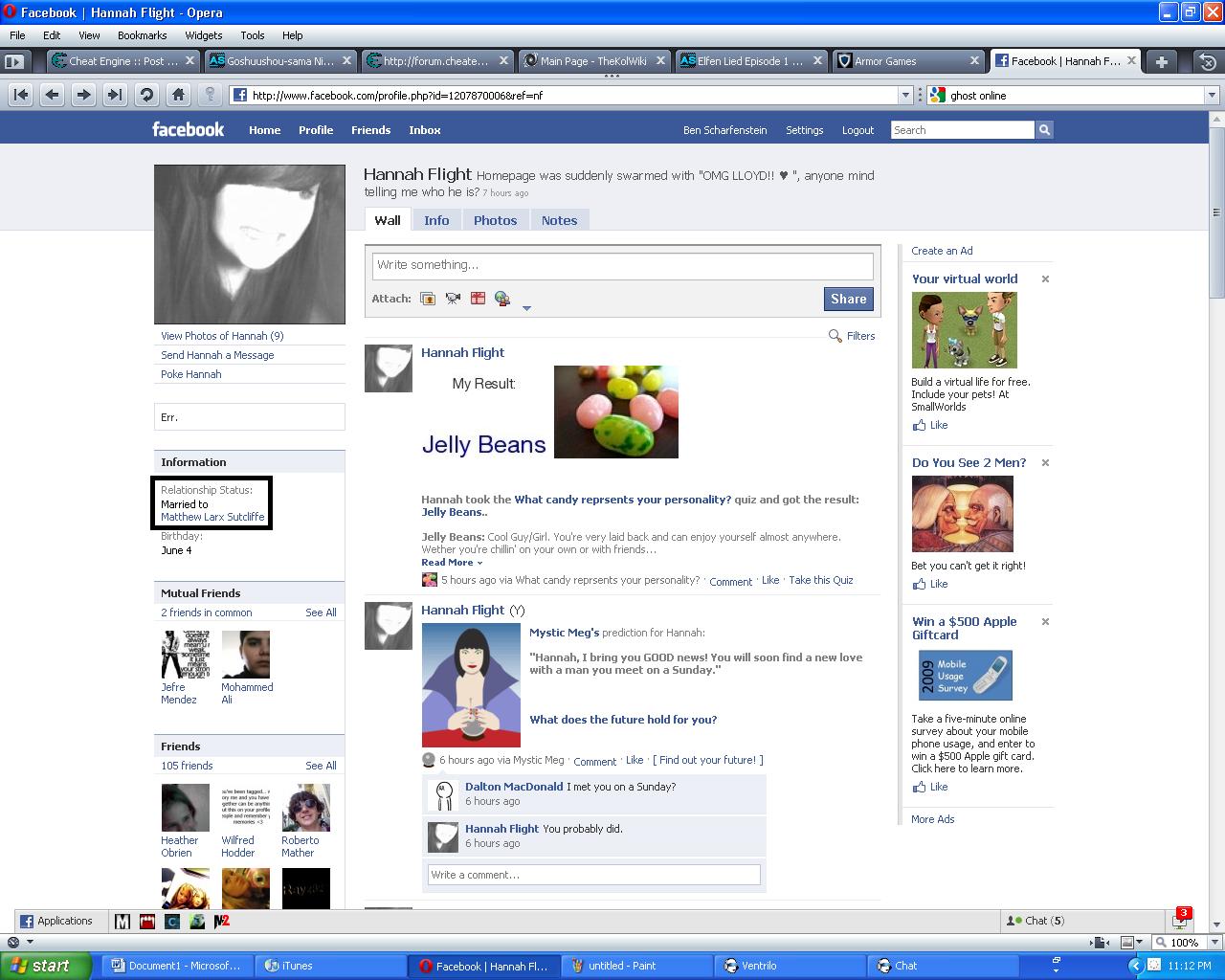1225x980 pixels.
Task: Click the Opera status bar sync icon
Action: (12, 943)
